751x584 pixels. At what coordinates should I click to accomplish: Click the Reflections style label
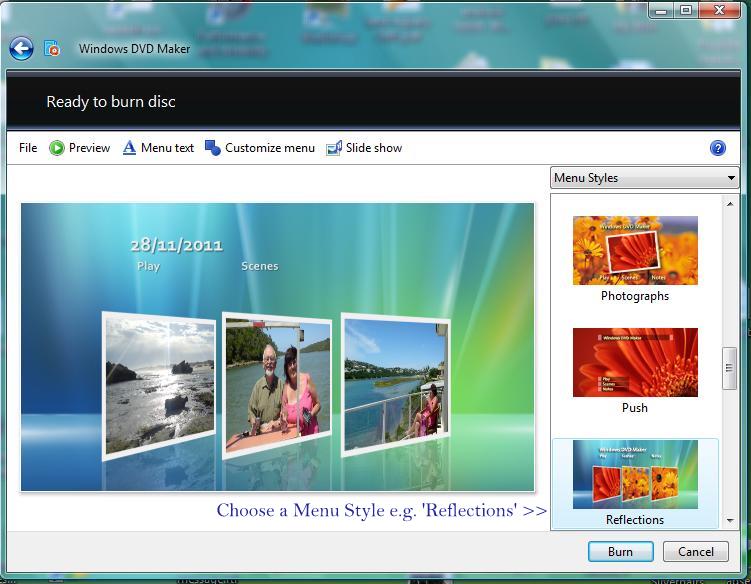[635, 520]
